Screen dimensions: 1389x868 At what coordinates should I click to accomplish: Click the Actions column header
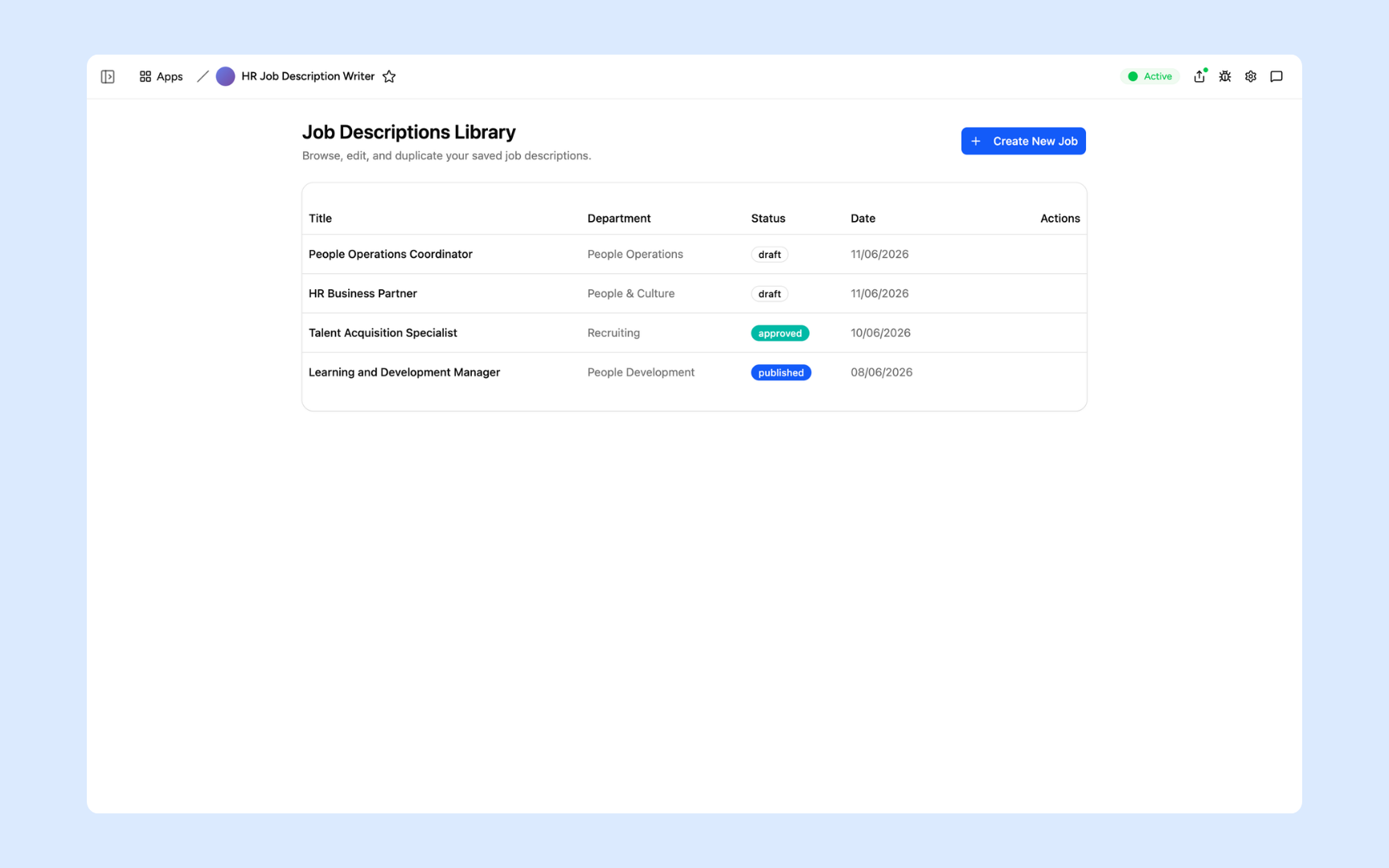coord(1059,219)
